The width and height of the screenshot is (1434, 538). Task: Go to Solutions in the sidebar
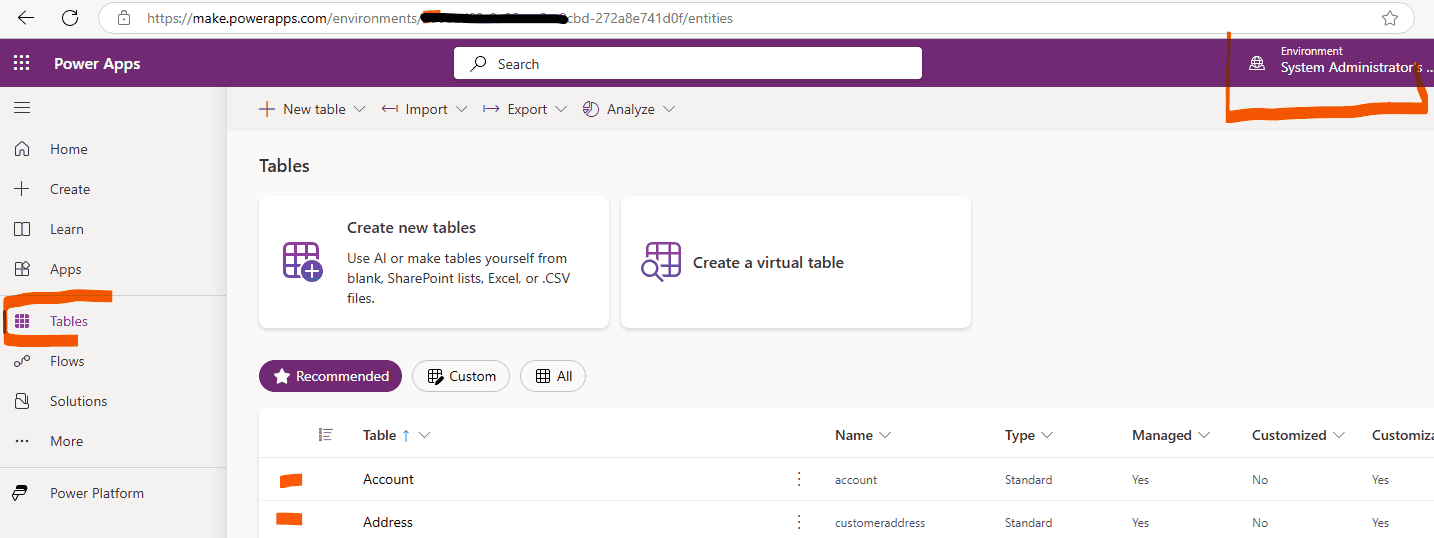[x=78, y=401]
